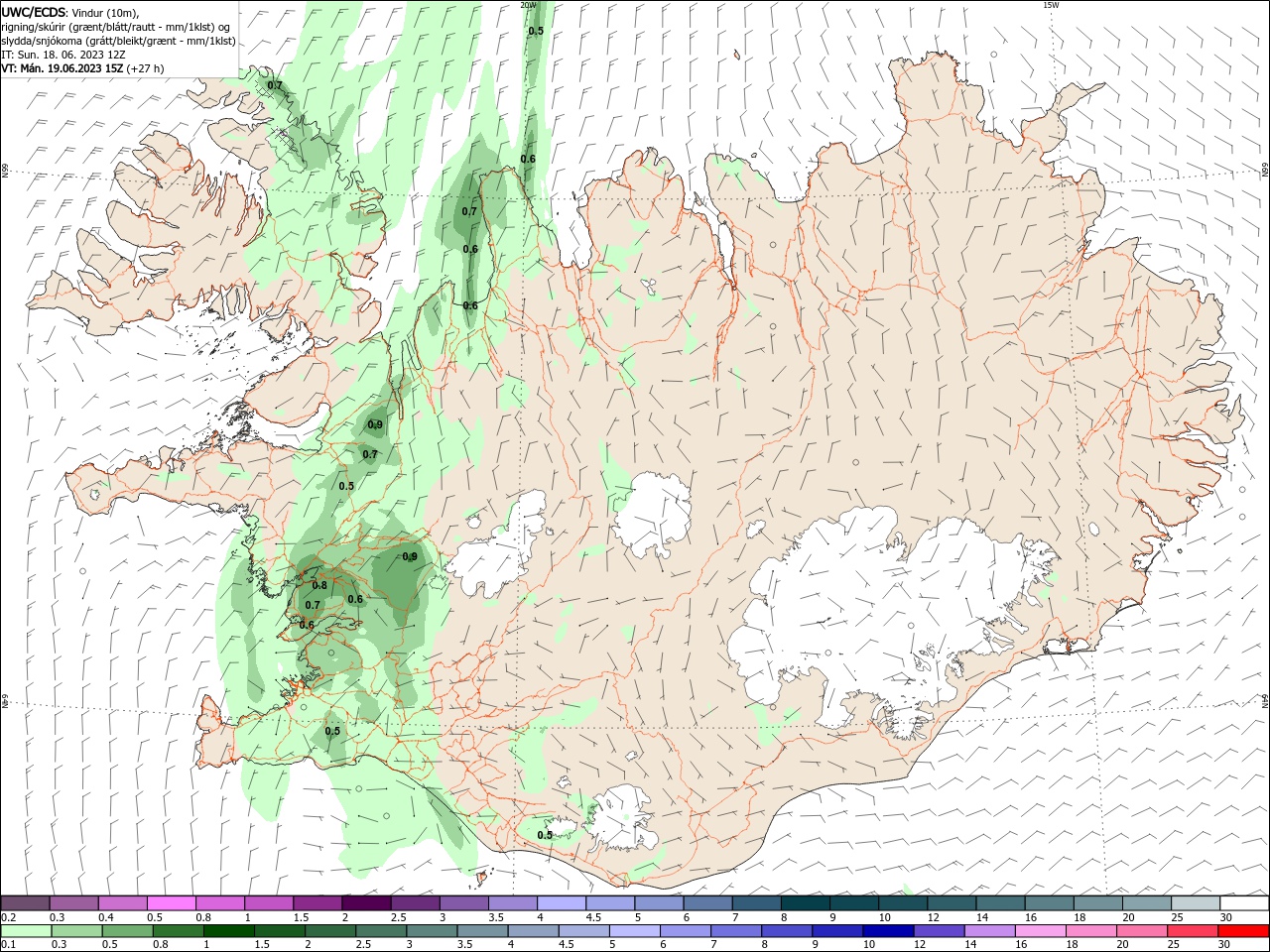Click the 0.5 value near the south coast glacier
The width and height of the screenshot is (1270, 952).
click(545, 835)
